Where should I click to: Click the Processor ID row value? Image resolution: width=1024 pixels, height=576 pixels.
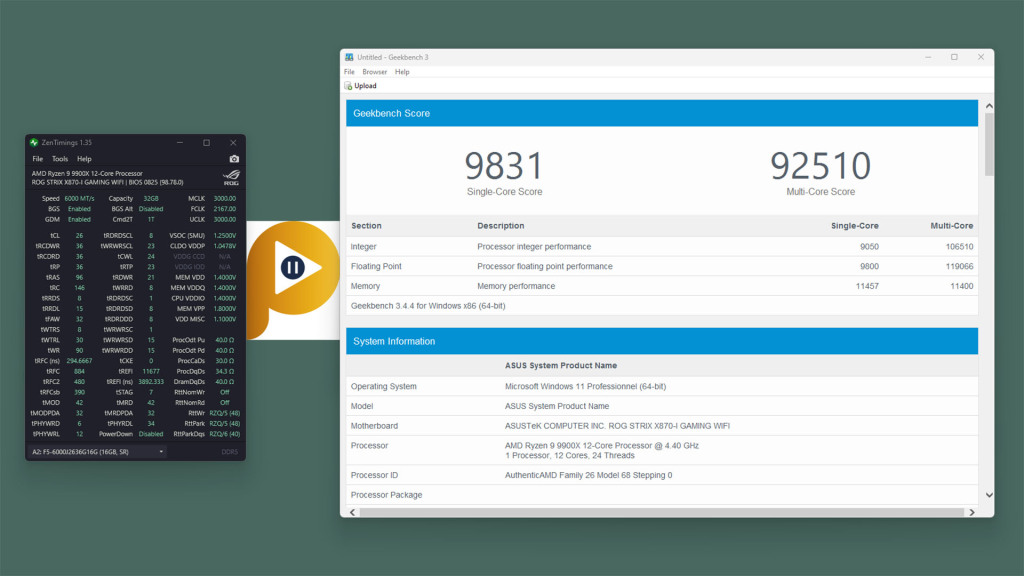[x=588, y=475]
